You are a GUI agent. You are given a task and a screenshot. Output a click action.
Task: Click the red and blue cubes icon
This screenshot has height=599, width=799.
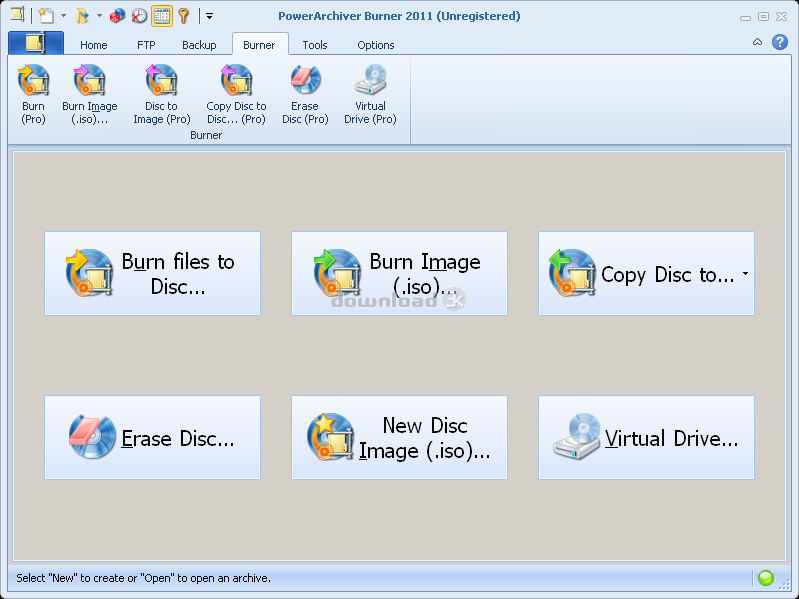117,16
